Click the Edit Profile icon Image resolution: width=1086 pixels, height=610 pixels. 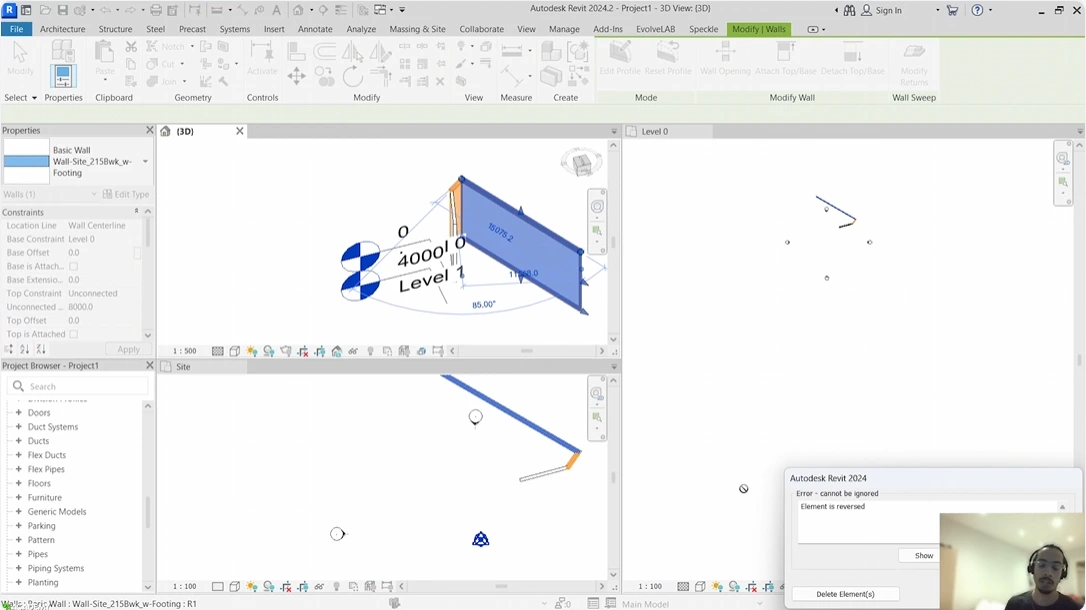pyautogui.click(x=620, y=58)
